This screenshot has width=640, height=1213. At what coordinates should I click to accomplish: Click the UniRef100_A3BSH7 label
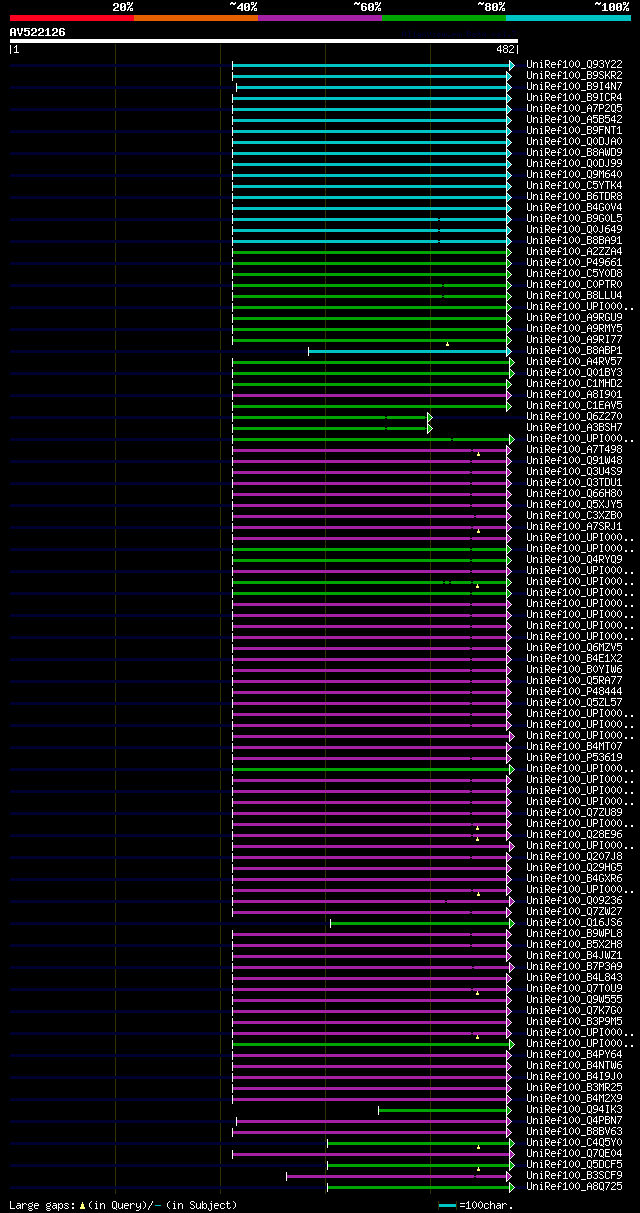[574, 427]
